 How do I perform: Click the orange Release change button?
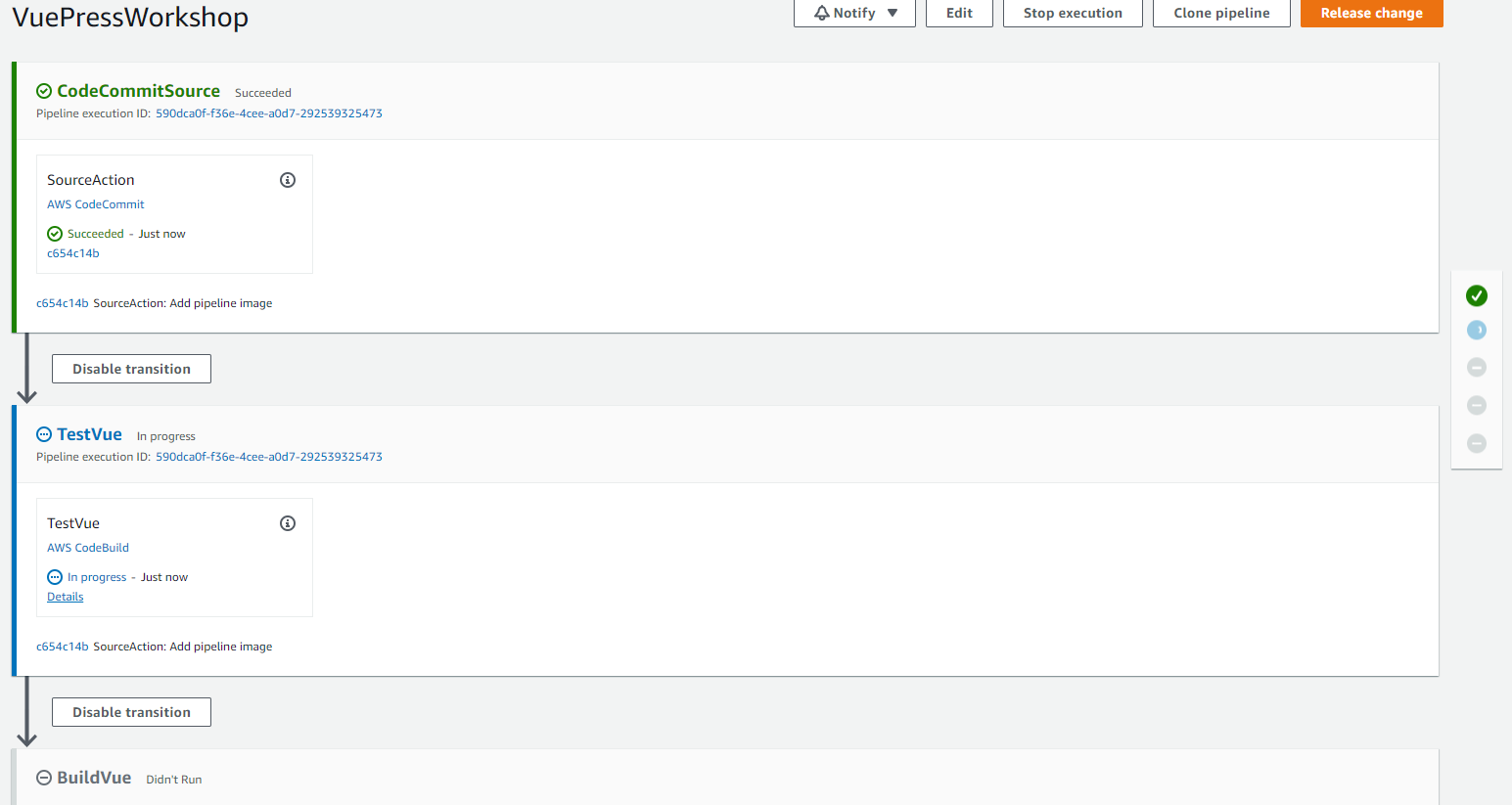point(1371,13)
